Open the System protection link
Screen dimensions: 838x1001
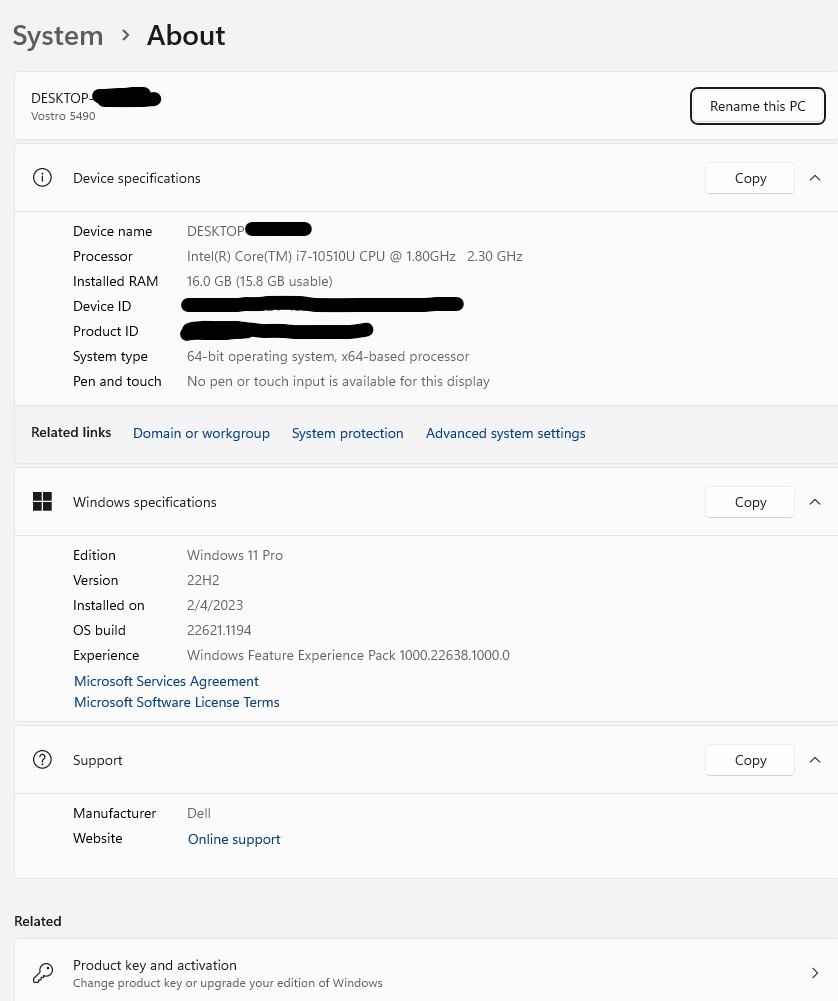[x=347, y=433]
